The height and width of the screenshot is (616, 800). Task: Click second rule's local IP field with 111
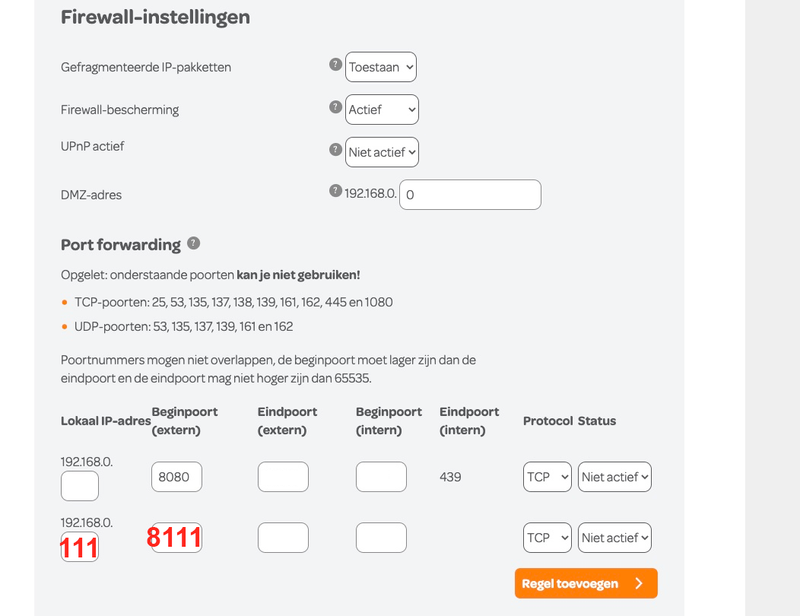coord(80,547)
